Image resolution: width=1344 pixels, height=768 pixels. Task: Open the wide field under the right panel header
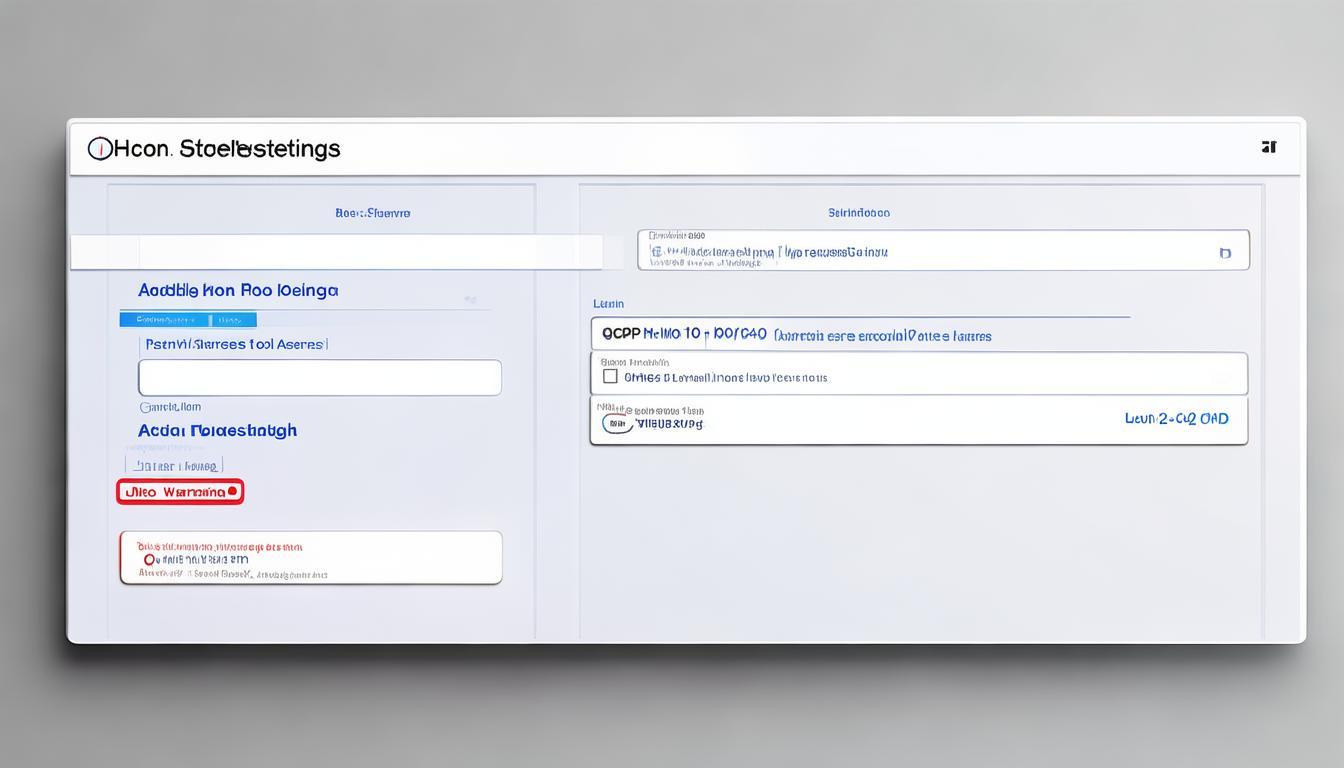pyautogui.click(x=942, y=250)
